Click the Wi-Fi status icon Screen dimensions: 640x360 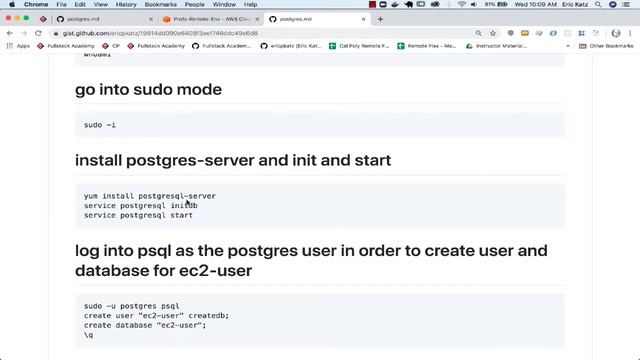coord(462,4)
